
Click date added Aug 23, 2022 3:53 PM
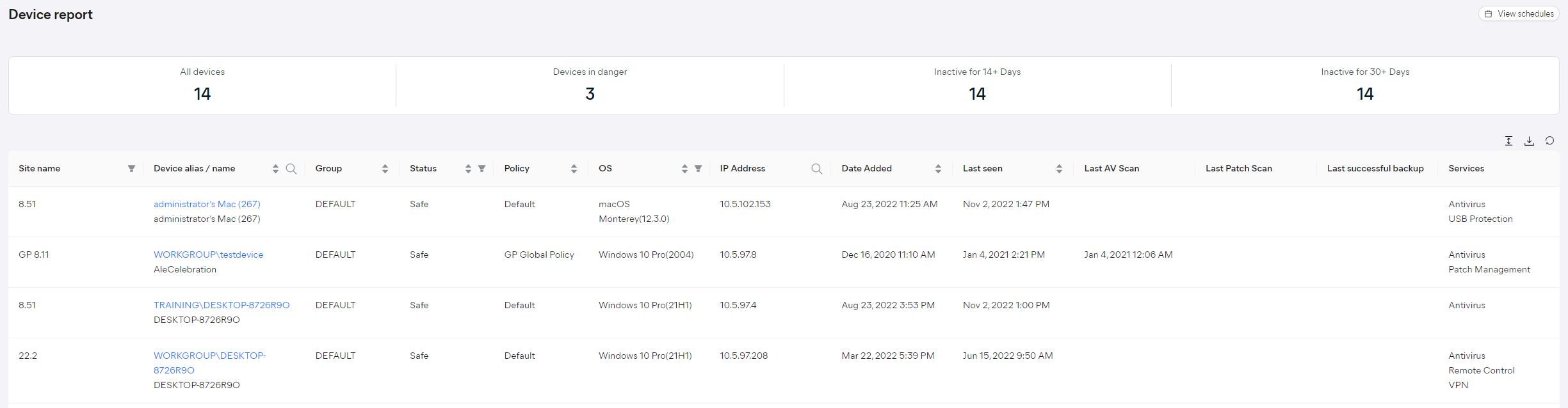point(888,305)
